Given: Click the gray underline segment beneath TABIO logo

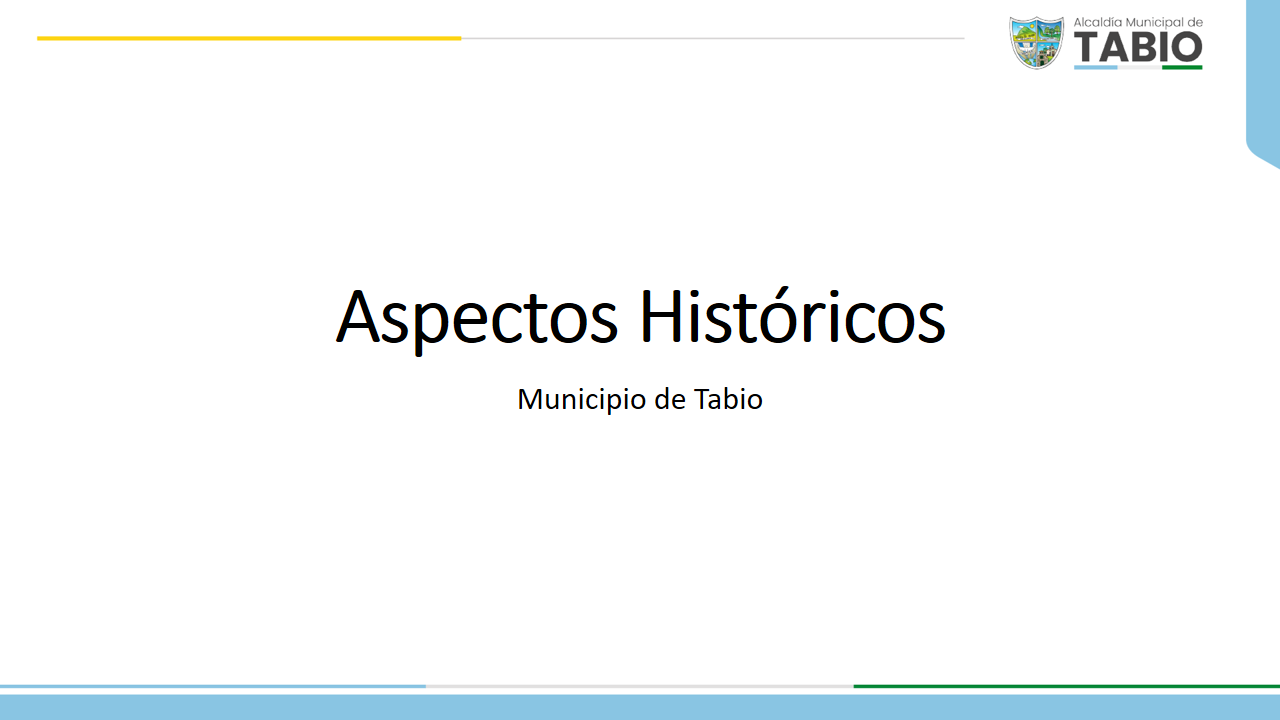Looking at the screenshot, I should click(x=1139, y=67).
